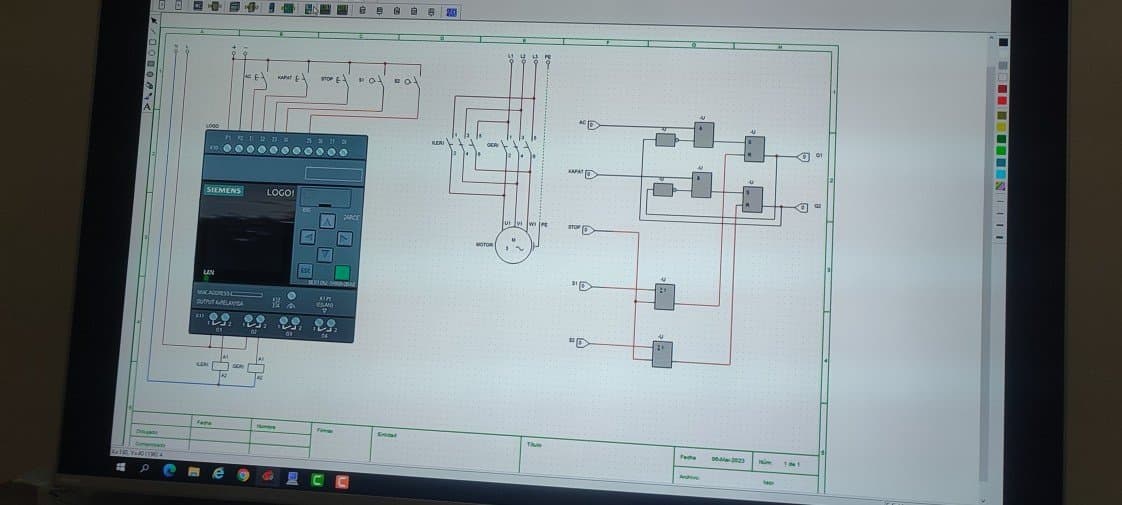The image size is (1122, 505).
Task: Pick the black color swatch
Action: [1003, 42]
